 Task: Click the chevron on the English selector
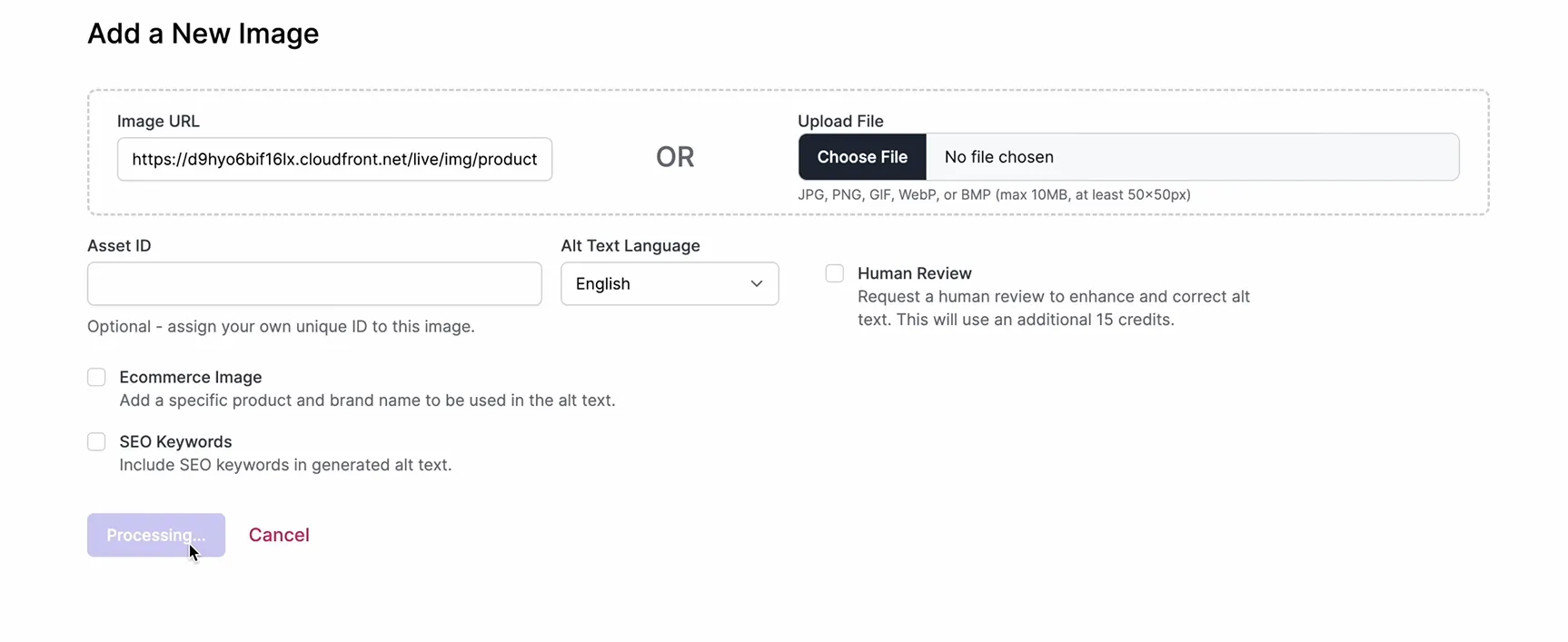(755, 283)
